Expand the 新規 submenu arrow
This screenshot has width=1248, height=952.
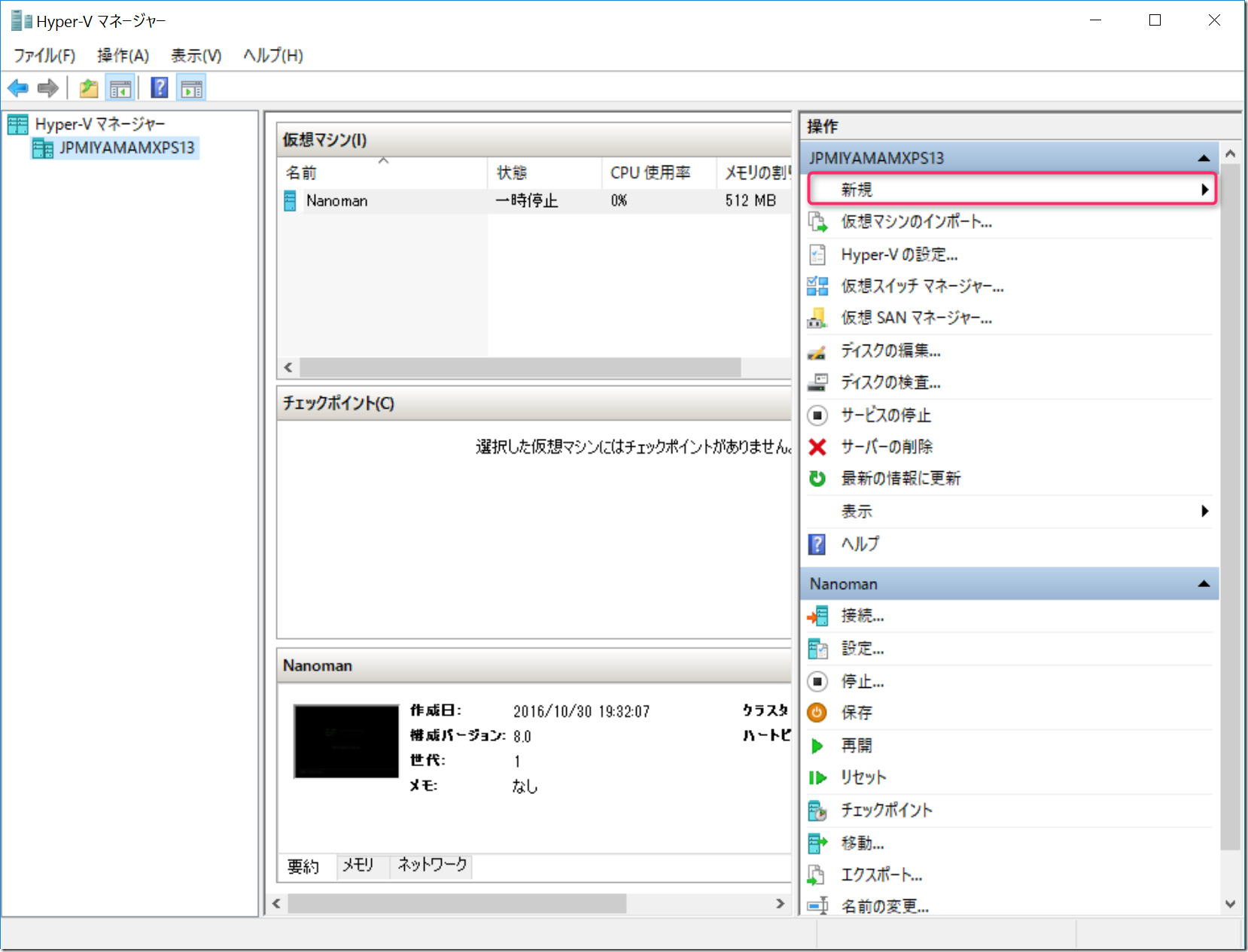point(1204,190)
